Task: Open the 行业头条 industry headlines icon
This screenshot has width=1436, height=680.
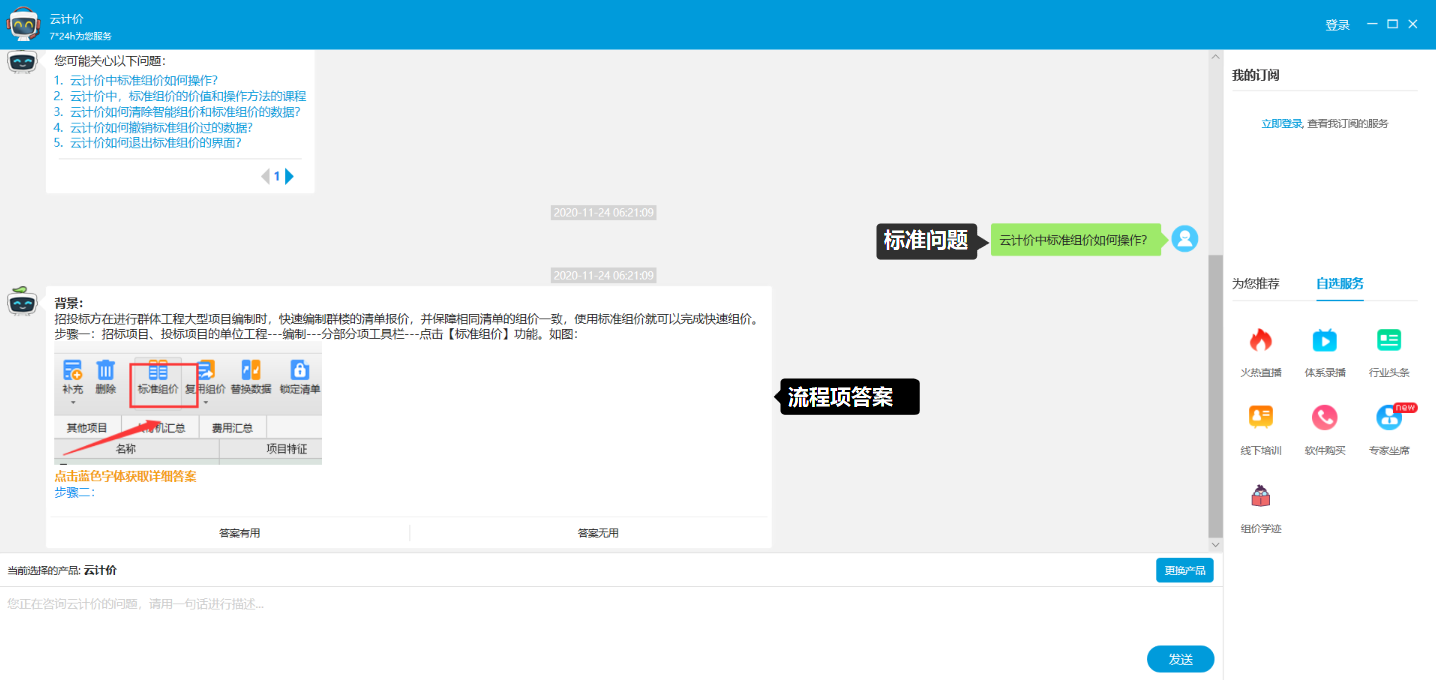Action: 1389,341
